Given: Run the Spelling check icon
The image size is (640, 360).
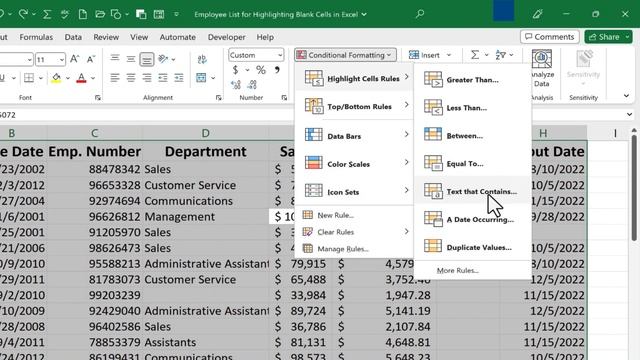Looking at the screenshot, I should click(x=64, y=14).
